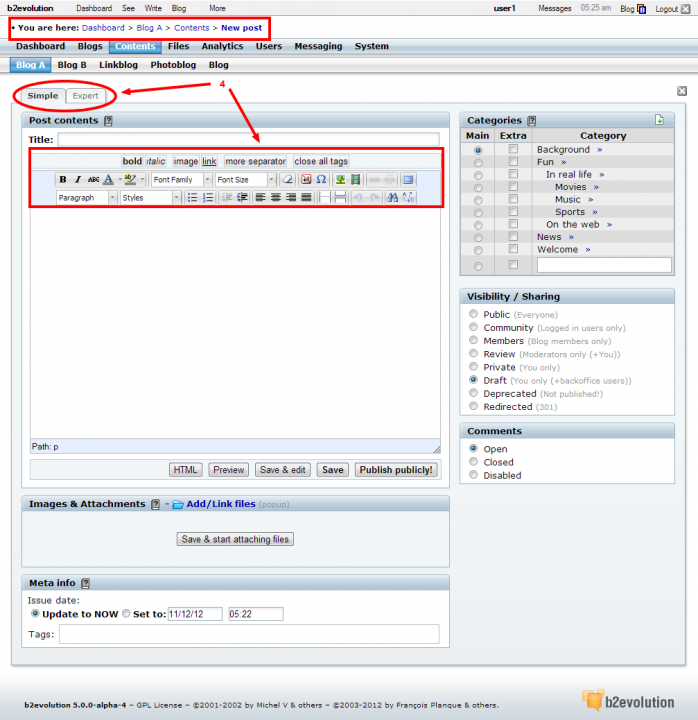The width and height of the screenshot is (698, 720).
Task: Toggle fullscreen editor mode icon
Action: point(408,180)
